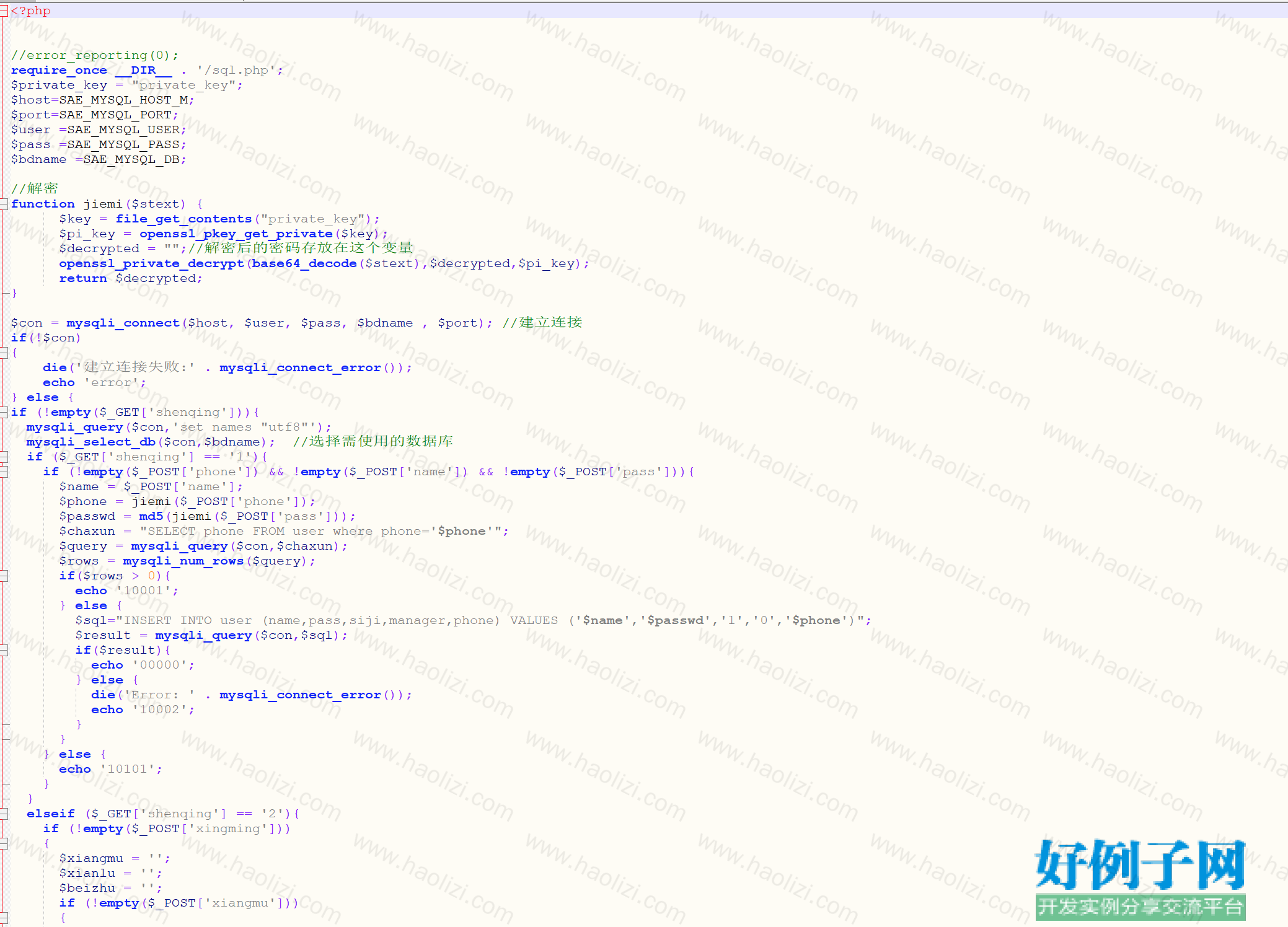
Task: Click the '/sql.php' string
Action: point(236,70)
